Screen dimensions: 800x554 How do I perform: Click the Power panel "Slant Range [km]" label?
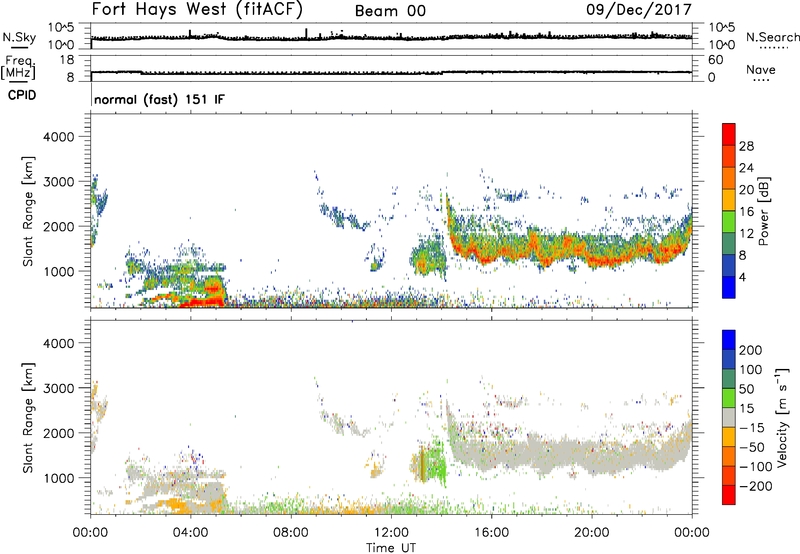coord(28,211)
